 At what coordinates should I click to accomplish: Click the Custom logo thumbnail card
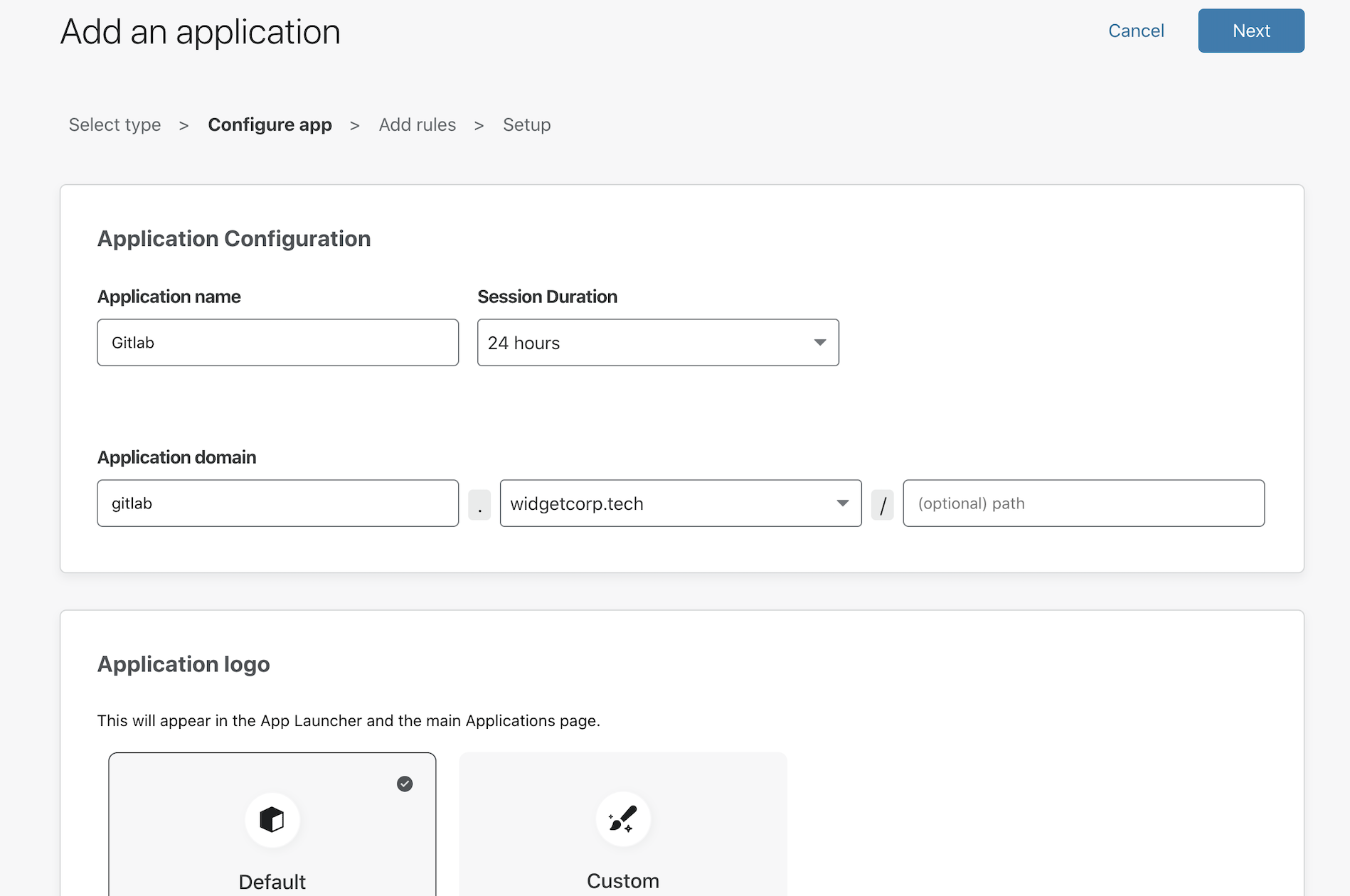[623, 825]
